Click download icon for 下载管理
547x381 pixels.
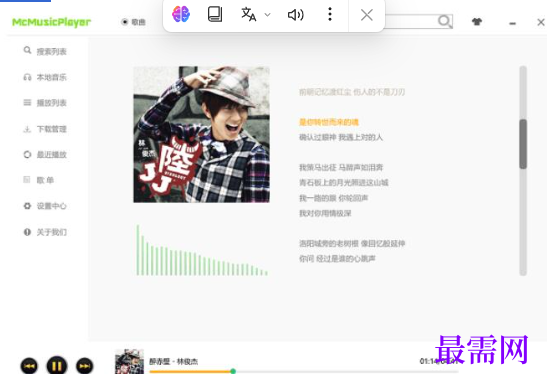(x=27, y=129)
